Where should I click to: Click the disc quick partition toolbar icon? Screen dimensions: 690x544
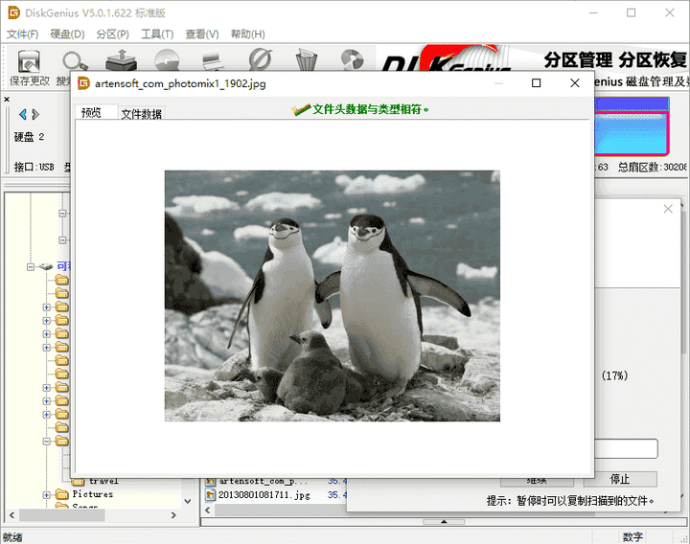tap(167, 60)
